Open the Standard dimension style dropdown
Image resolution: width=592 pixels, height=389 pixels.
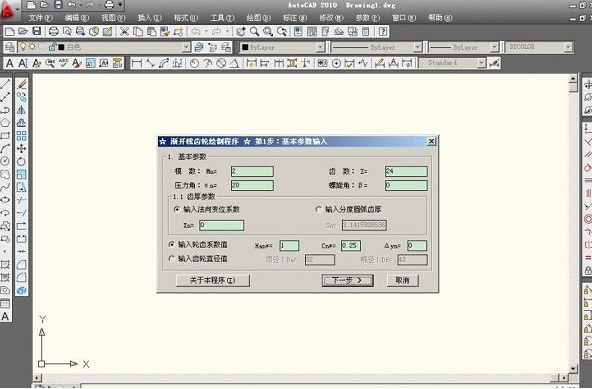[x=481, y=63]
